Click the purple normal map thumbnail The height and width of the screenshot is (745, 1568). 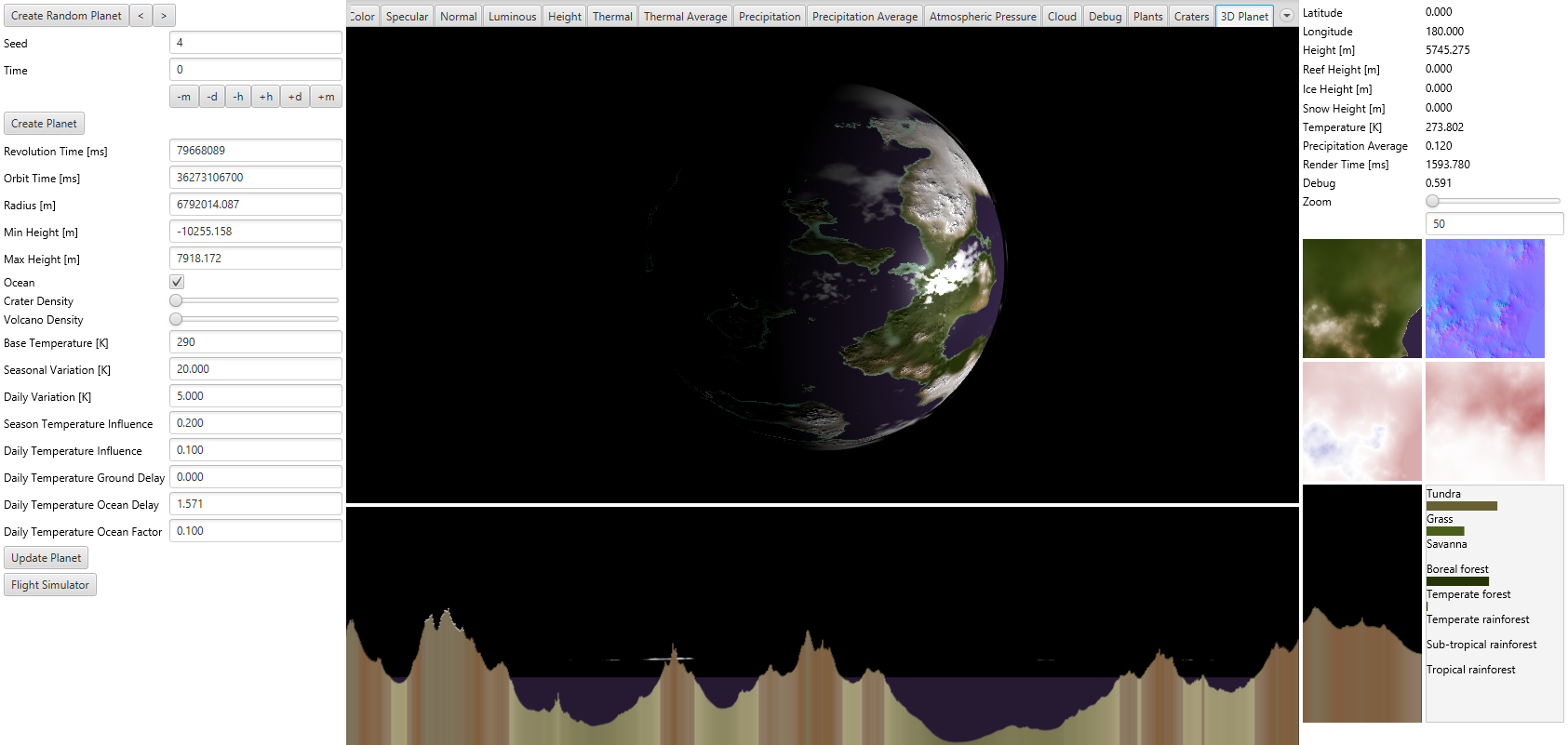[x=1485, y=299]
